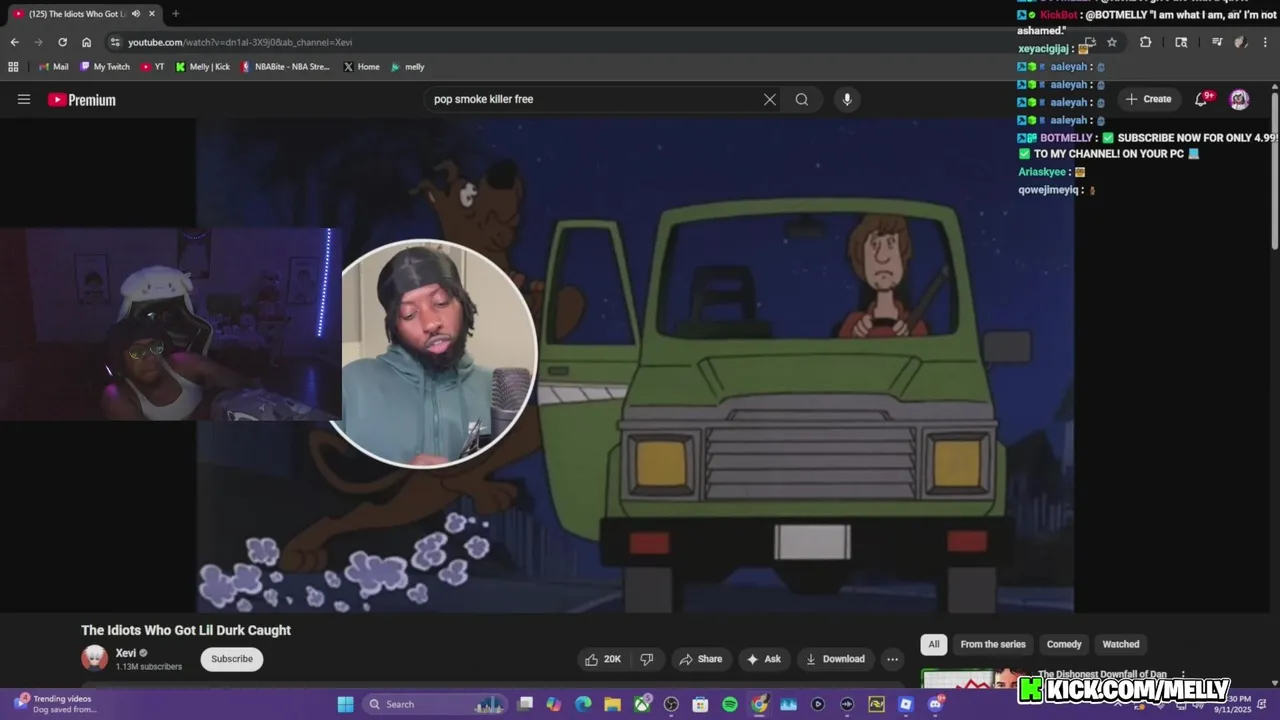Open File Explorer from the taskbar

pos(612,704)
